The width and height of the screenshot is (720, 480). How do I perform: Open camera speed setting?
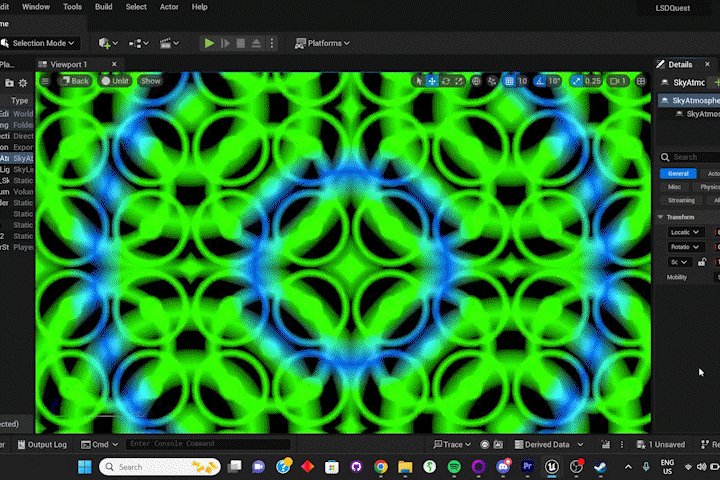pyautogui.click(x=618, y=81)
